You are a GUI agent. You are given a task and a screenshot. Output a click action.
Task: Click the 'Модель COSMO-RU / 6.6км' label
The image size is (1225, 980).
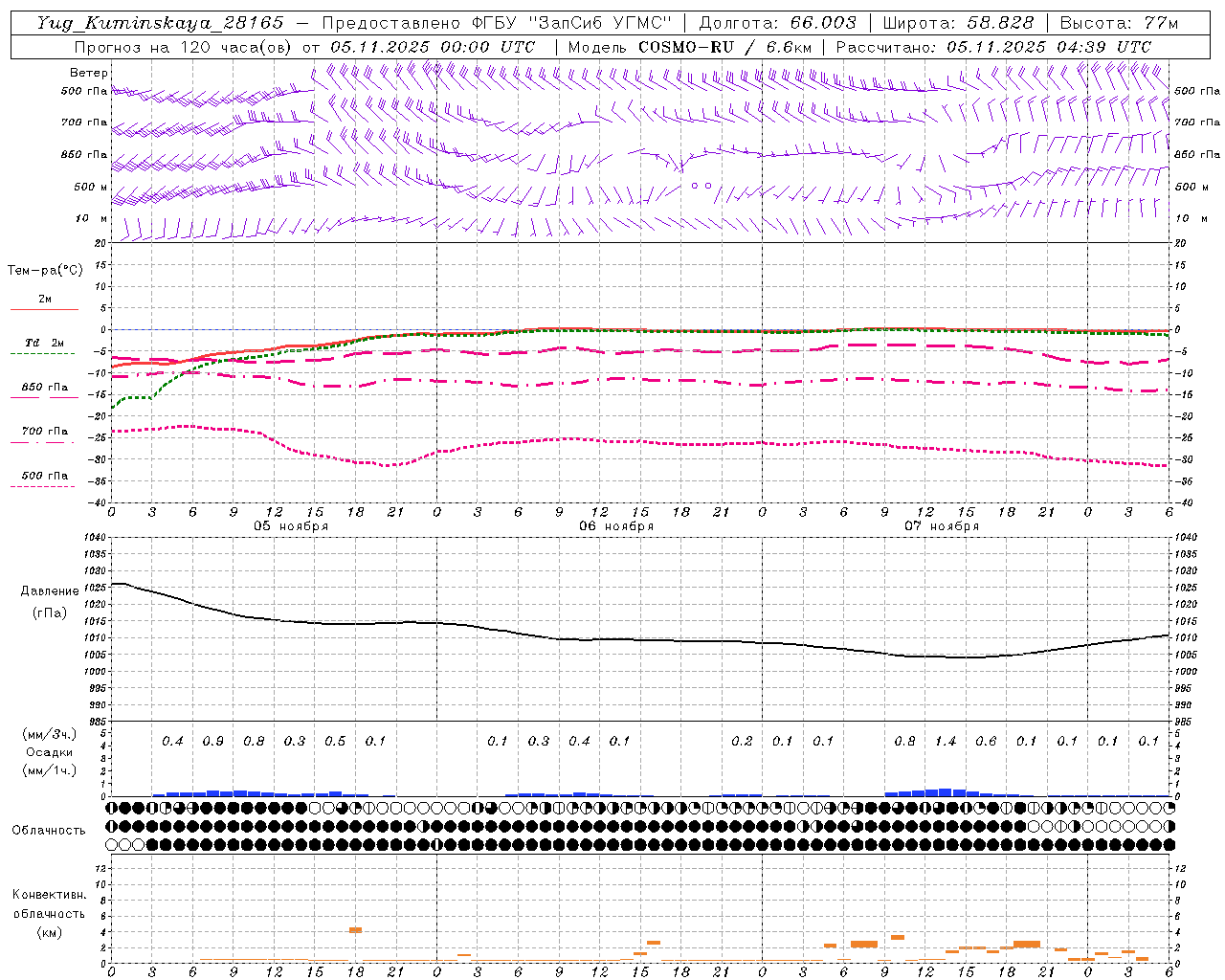point(689,47)
